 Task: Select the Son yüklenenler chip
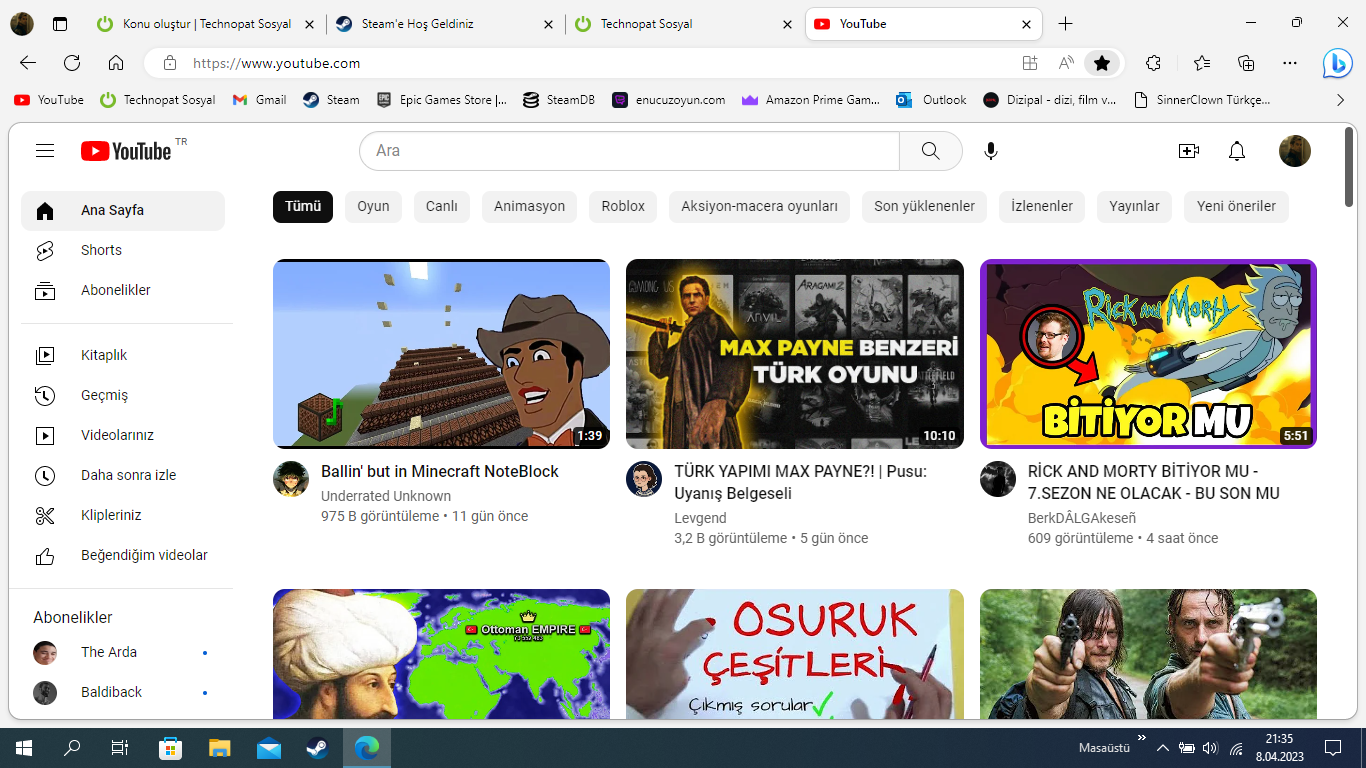[x=925, y=207]
